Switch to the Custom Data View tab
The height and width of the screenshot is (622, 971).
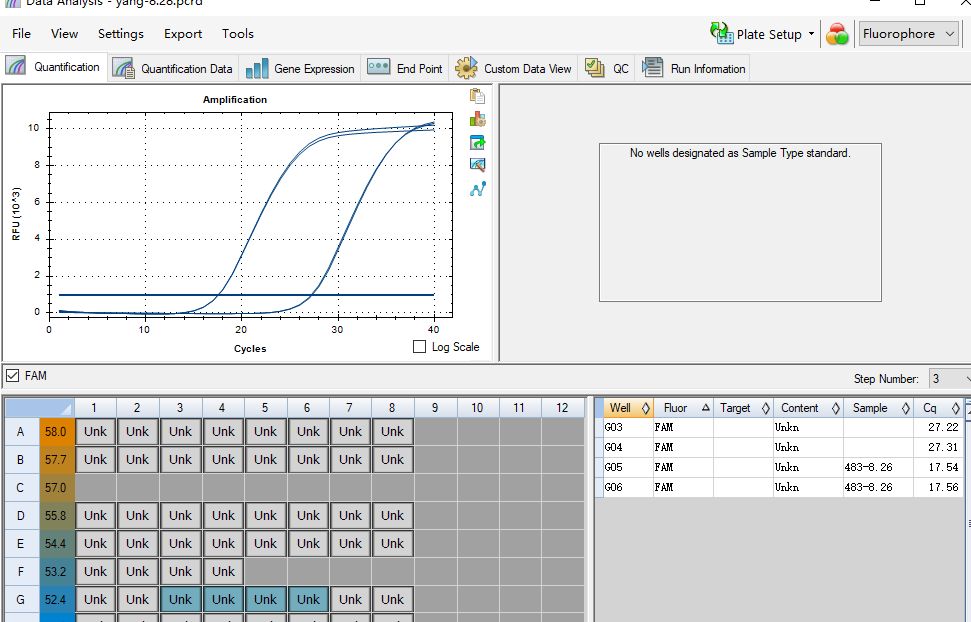pos(513,68)
